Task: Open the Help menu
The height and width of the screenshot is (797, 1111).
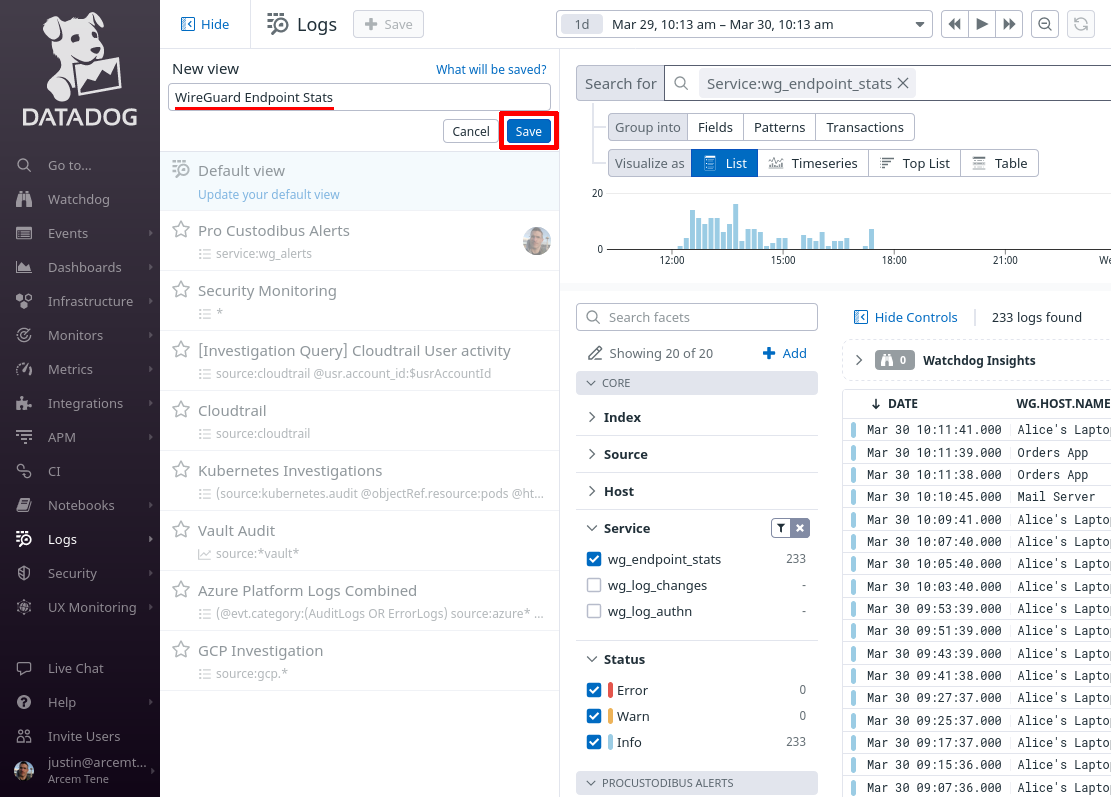Action: pyautogui.click(x=62, y=702)
